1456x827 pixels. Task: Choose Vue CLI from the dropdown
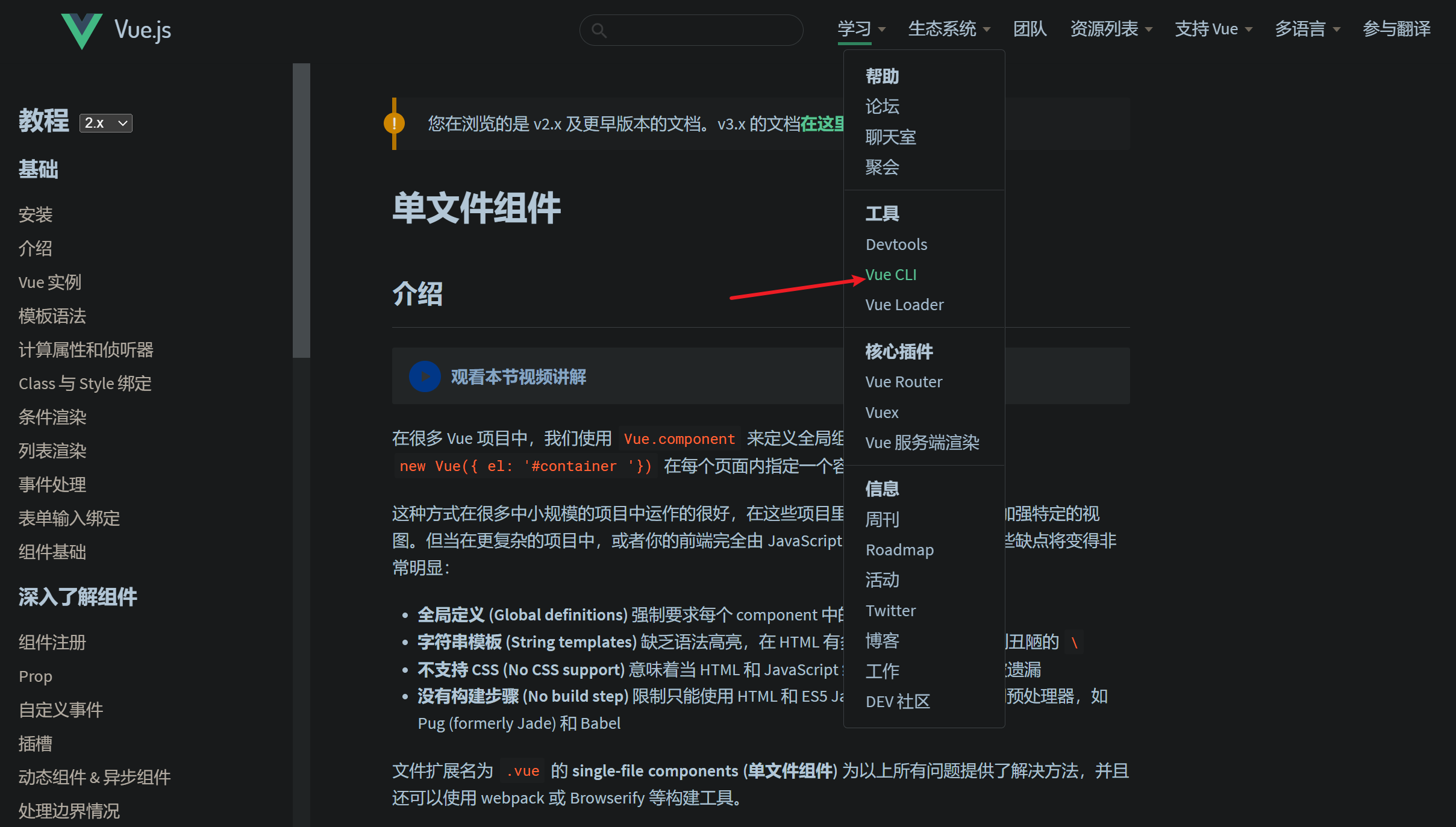tap(891, 275)
